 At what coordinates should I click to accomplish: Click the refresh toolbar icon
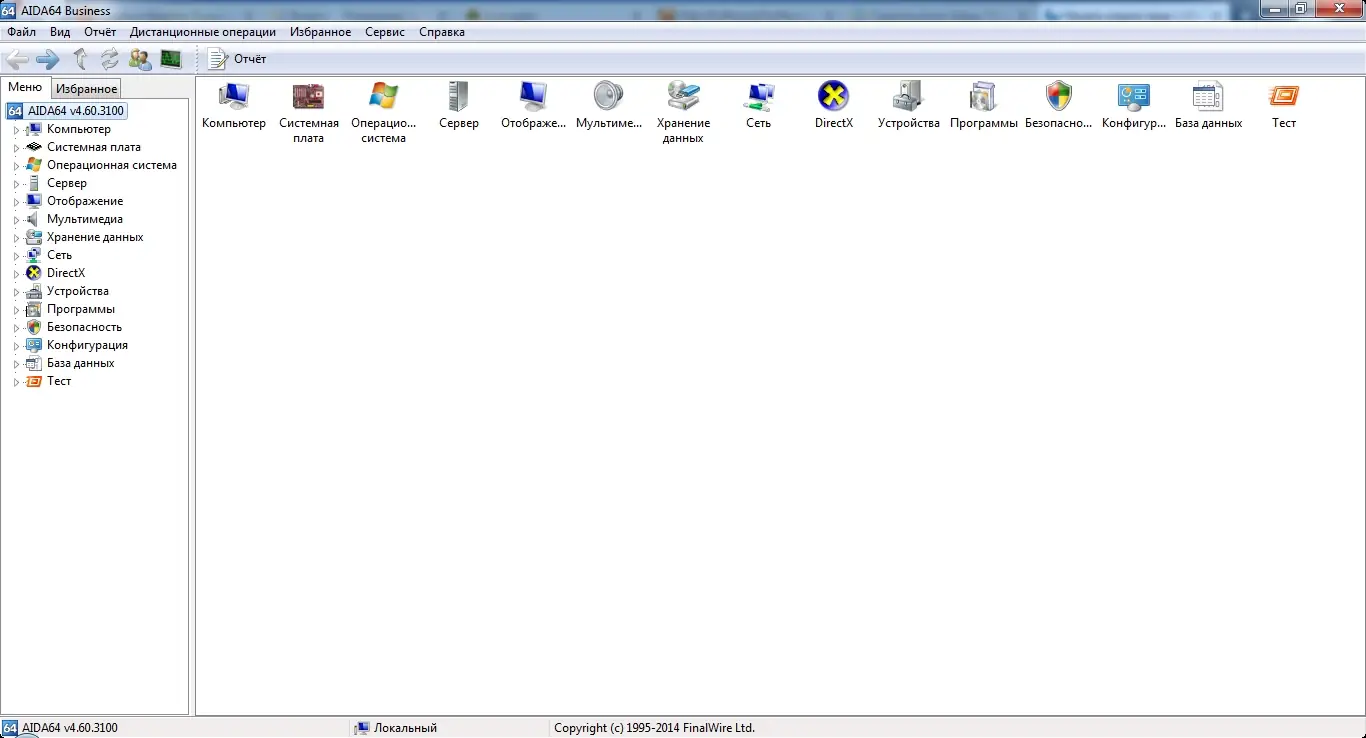click(x=109, y=59)
